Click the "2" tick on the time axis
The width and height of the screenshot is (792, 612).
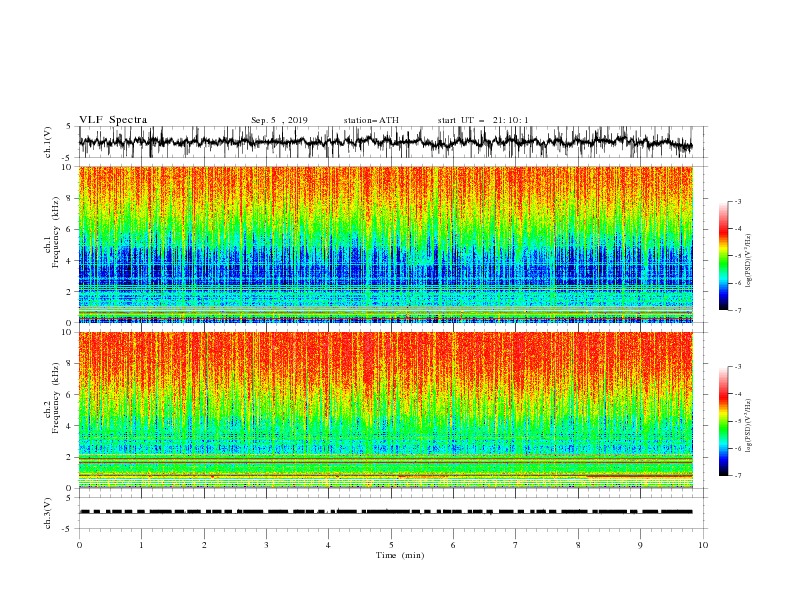click(x=204, y=545)
